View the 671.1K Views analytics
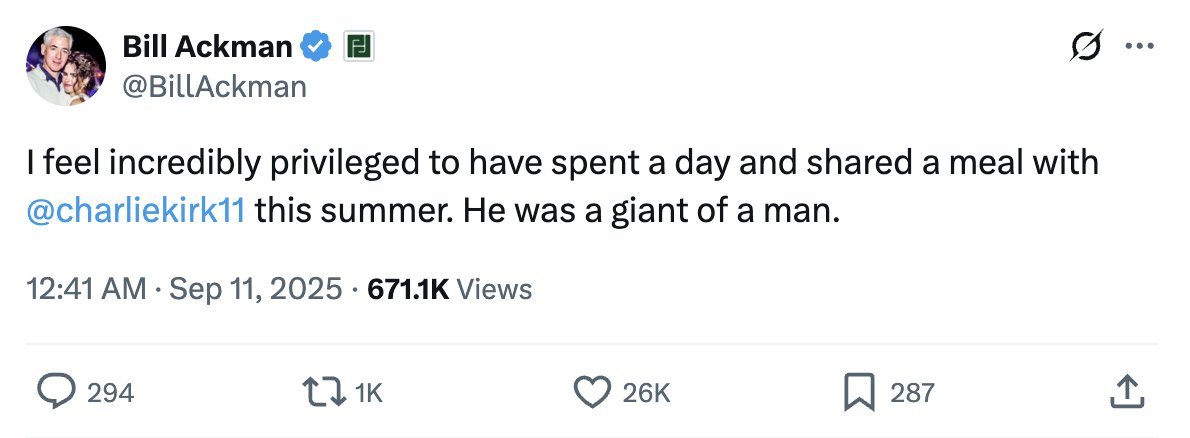The height and width of the screenshot is (438, 1190). [x=450, y=290]
